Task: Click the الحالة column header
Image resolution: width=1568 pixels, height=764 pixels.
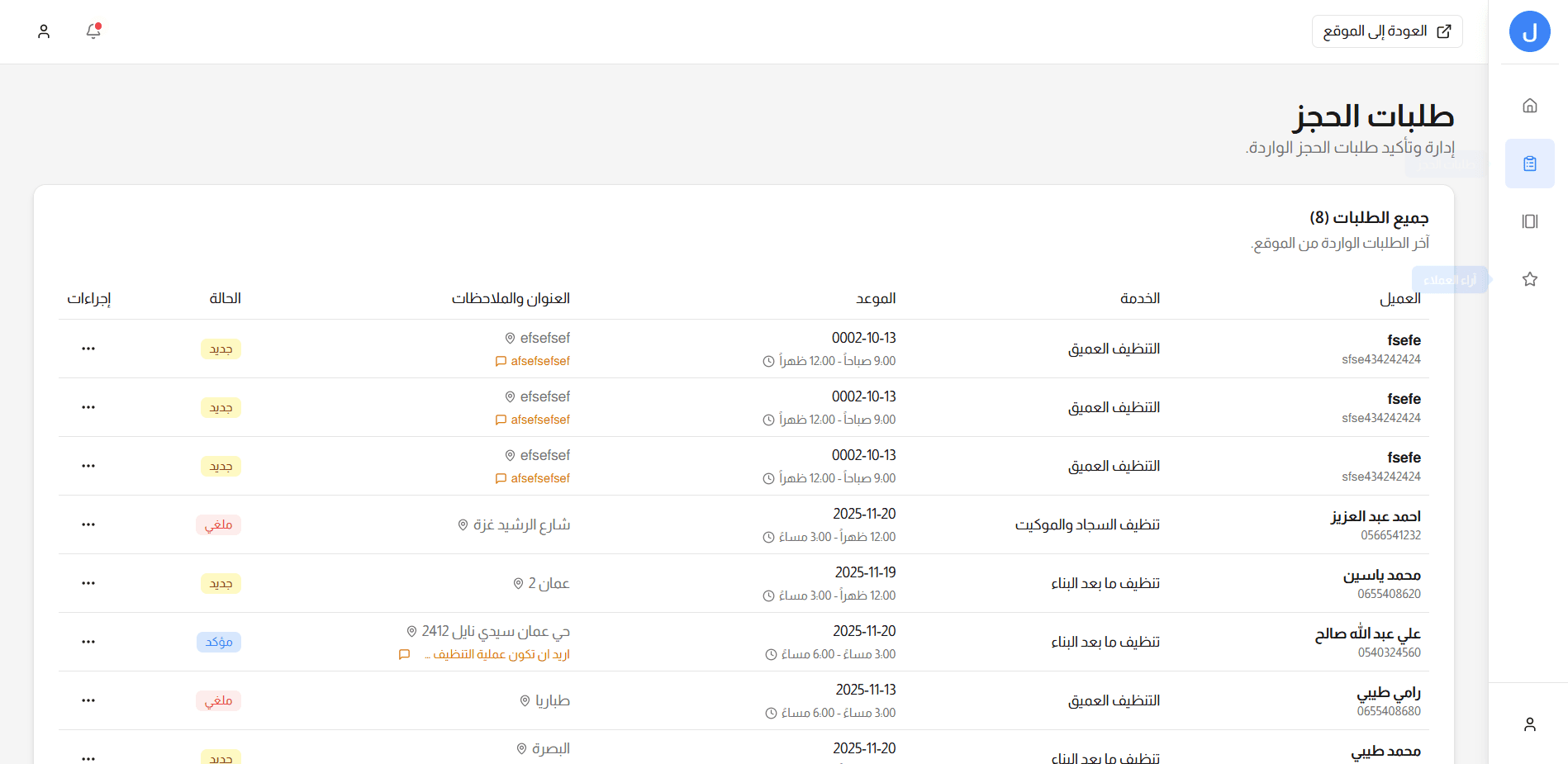Action: (225, 298)
